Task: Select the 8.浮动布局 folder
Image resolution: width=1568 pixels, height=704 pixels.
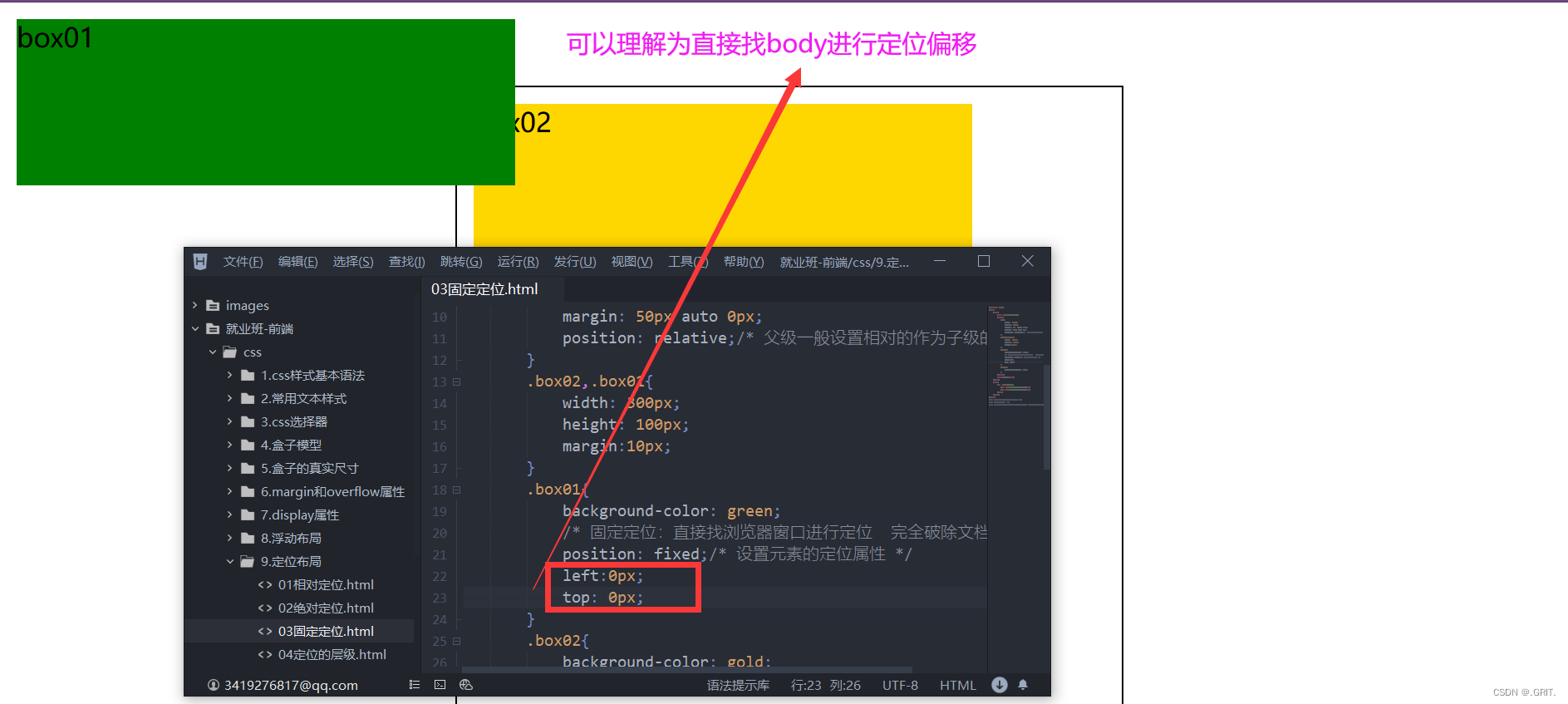Action: point(291,539)
